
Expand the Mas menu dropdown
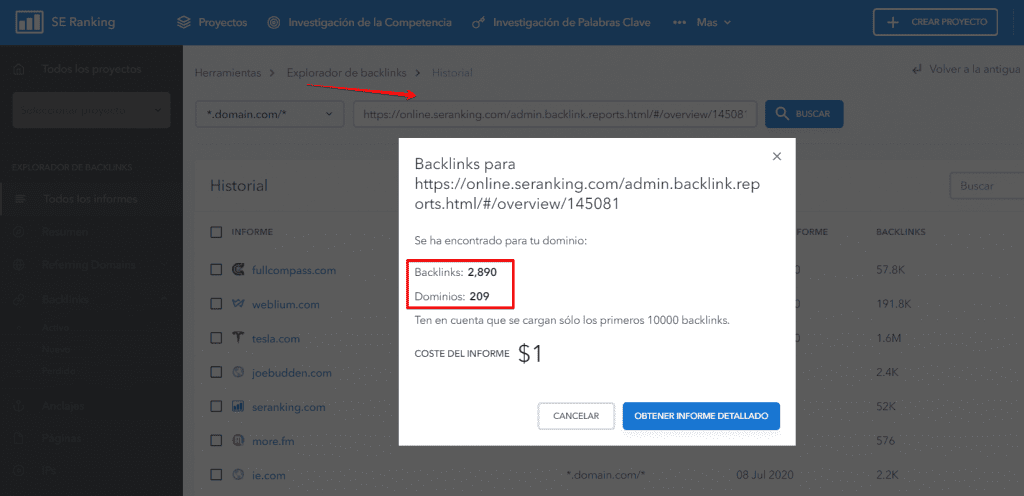[x=702, y=22]
